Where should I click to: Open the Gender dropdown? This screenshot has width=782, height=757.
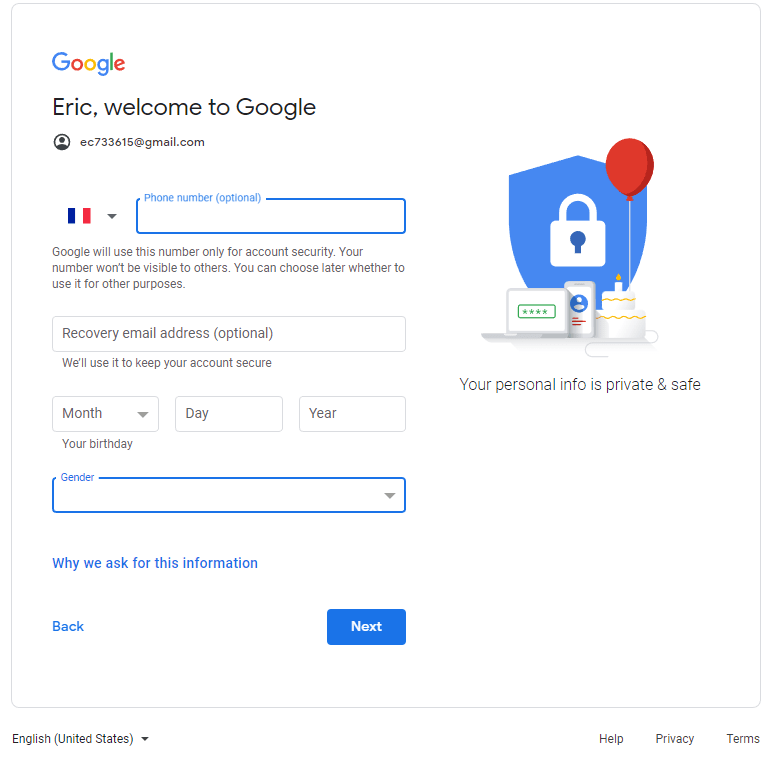click(x=229, y=495)
